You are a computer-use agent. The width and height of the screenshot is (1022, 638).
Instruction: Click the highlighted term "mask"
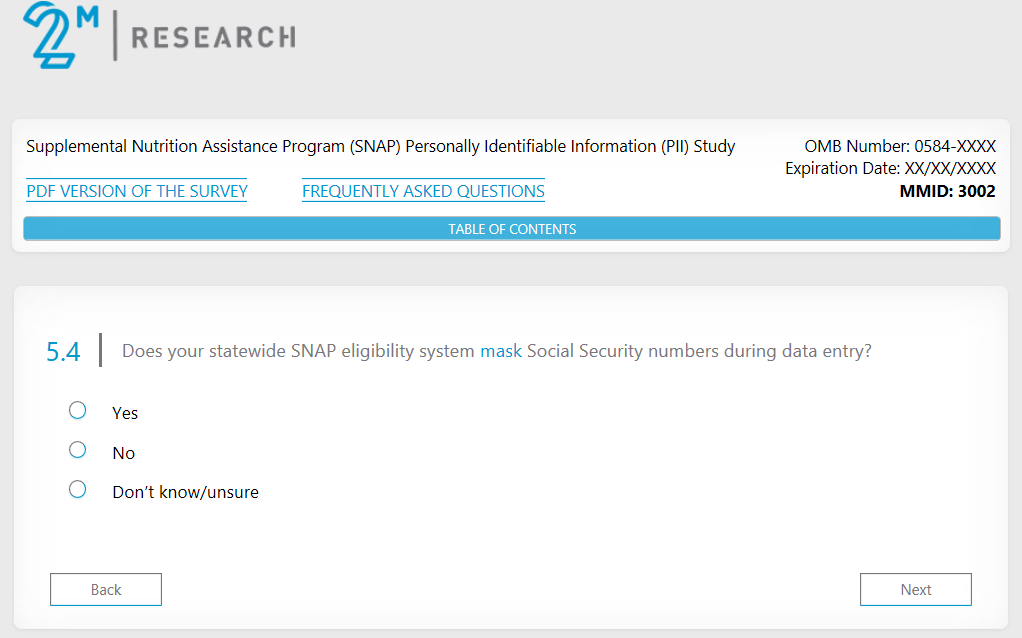(501, 351)
